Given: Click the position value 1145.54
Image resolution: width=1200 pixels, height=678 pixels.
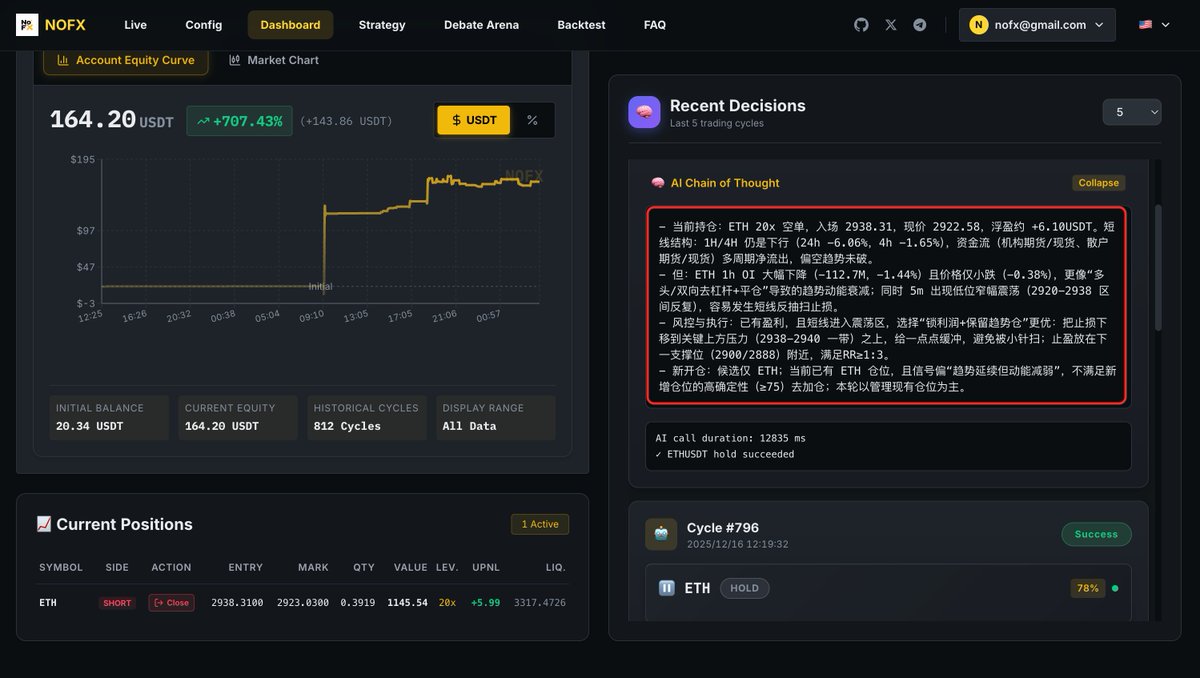Looking at the screenshot, I should click(407, 603).
